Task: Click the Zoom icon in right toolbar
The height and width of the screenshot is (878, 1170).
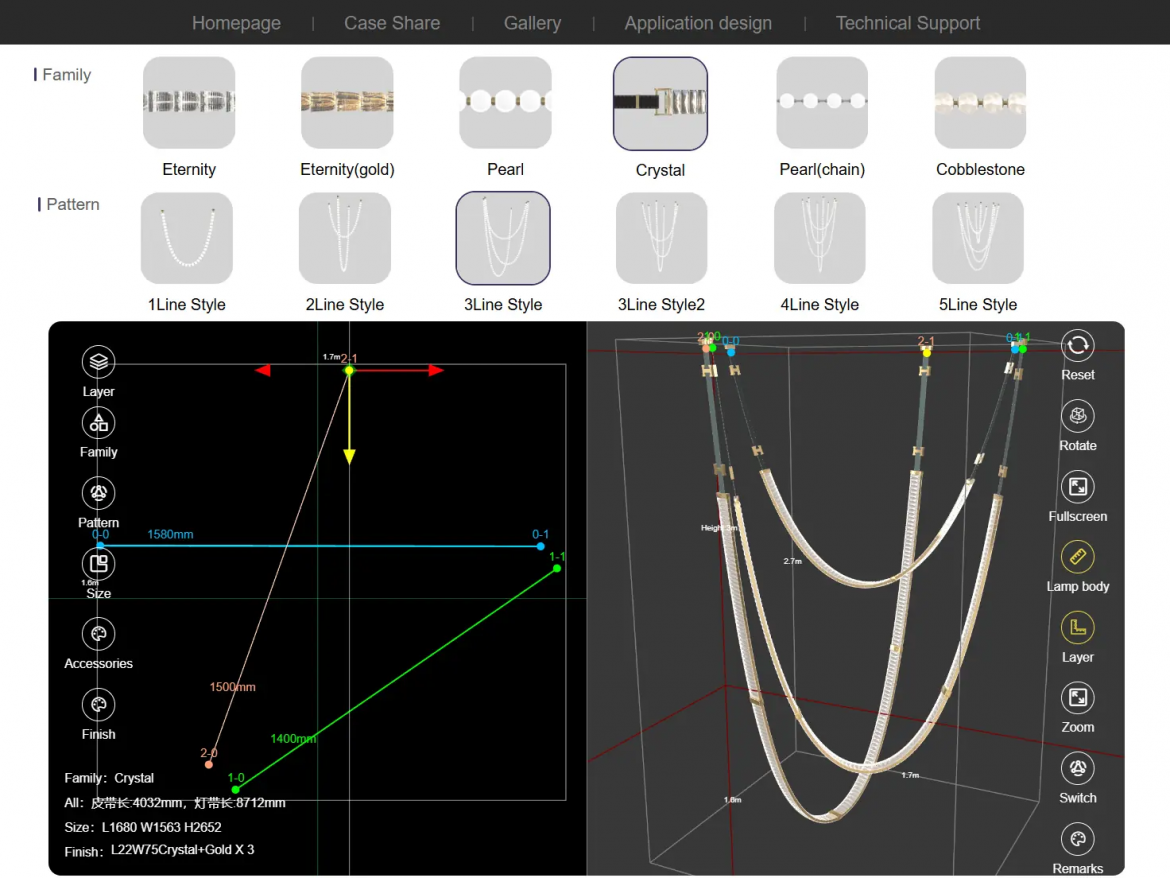Action: [x=1077, y=698]
